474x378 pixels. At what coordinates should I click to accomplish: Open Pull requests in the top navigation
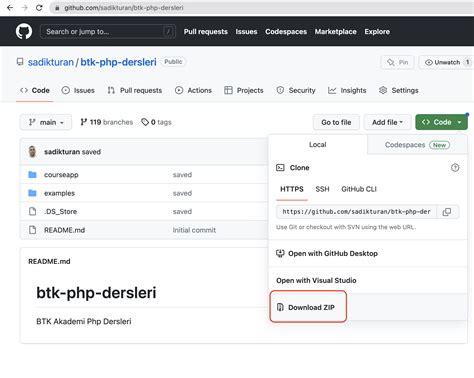pyautogui.click(x=206, y=32)
